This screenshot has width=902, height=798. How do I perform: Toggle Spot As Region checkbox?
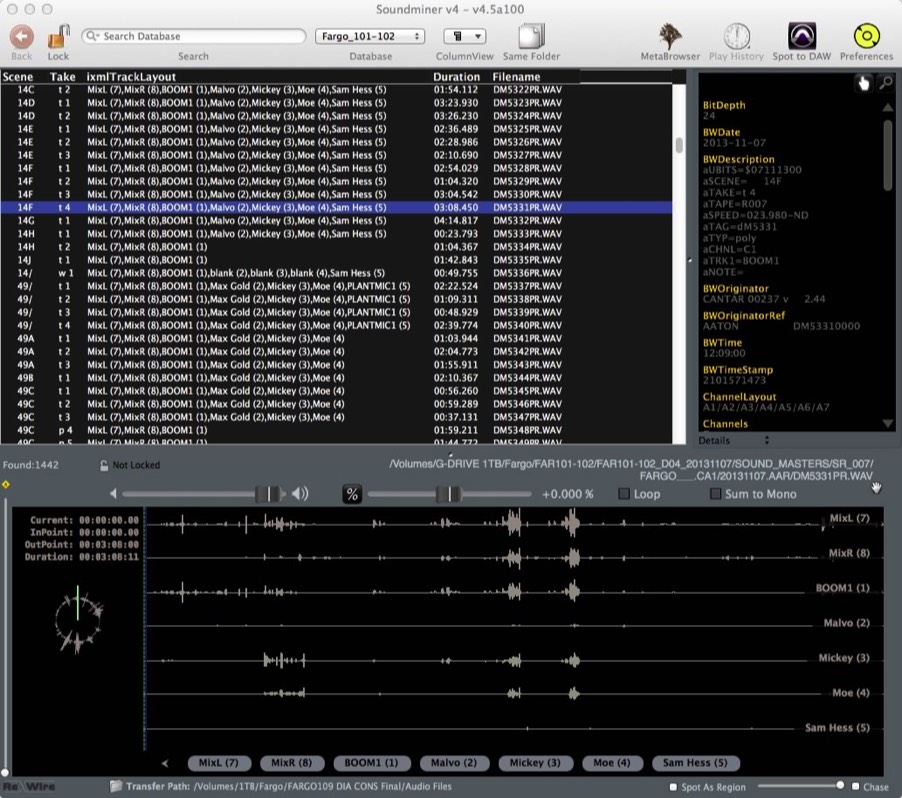(673, 786)
